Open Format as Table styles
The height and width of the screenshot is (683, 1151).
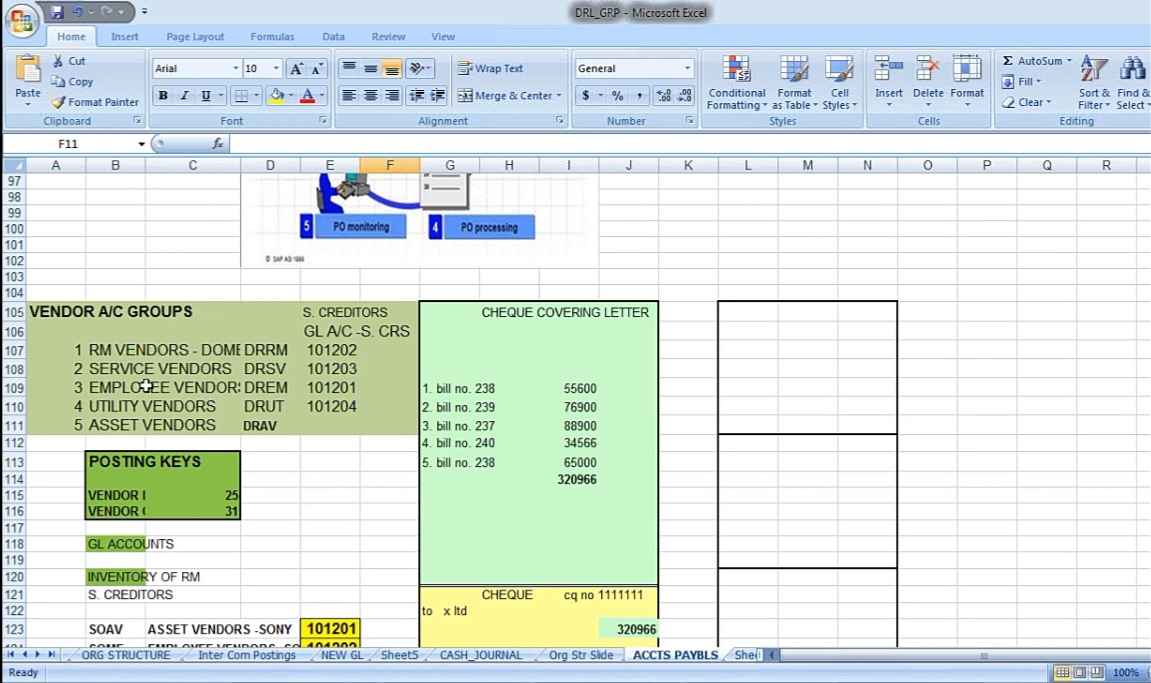click(794, 83)
